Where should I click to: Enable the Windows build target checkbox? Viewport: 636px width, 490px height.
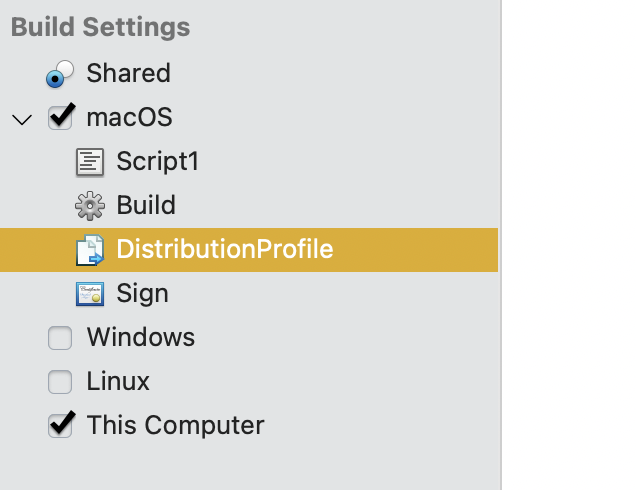point(60,338)
